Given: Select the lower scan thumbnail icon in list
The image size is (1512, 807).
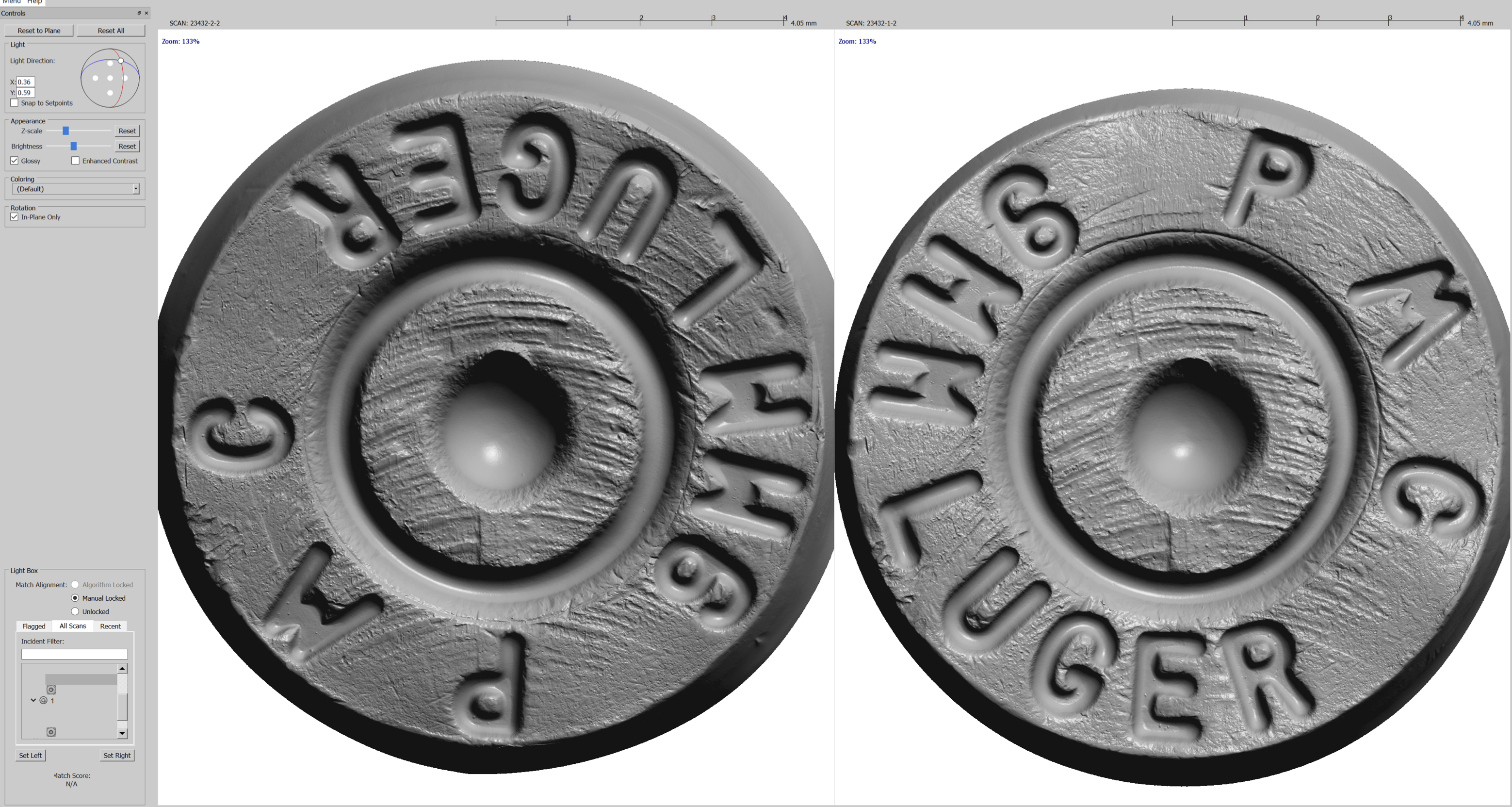Looking at the screenshot, I should click(x=51, y=732).
